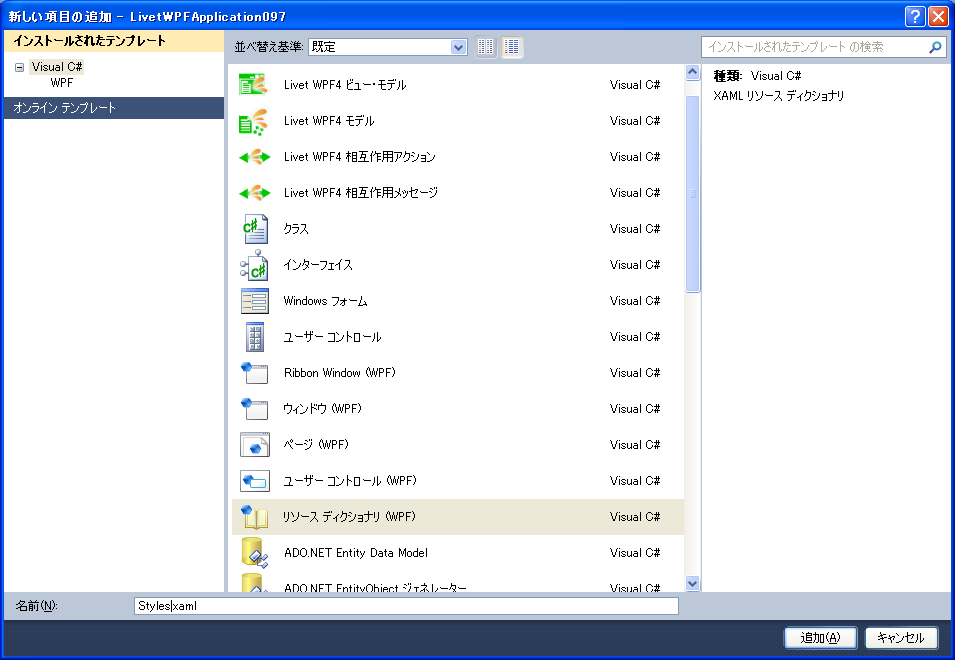Select the Livet WPF4 相互作用メッセージ label
This screenshot has height=660, width=955.
pos(361,193)
